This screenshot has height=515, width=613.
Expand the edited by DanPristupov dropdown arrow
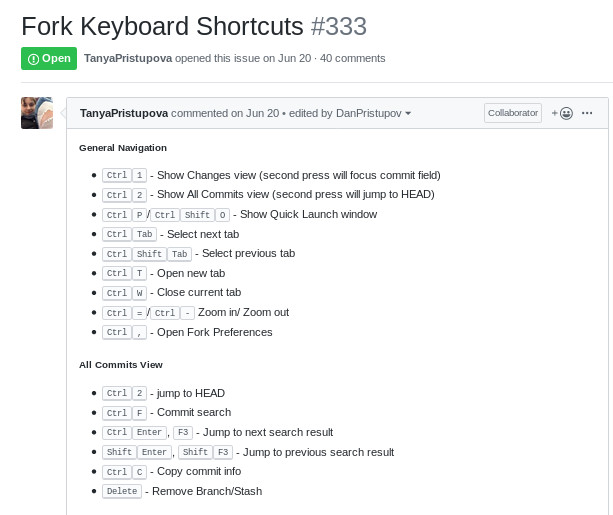pyautogui.click(x=408, y=113)
